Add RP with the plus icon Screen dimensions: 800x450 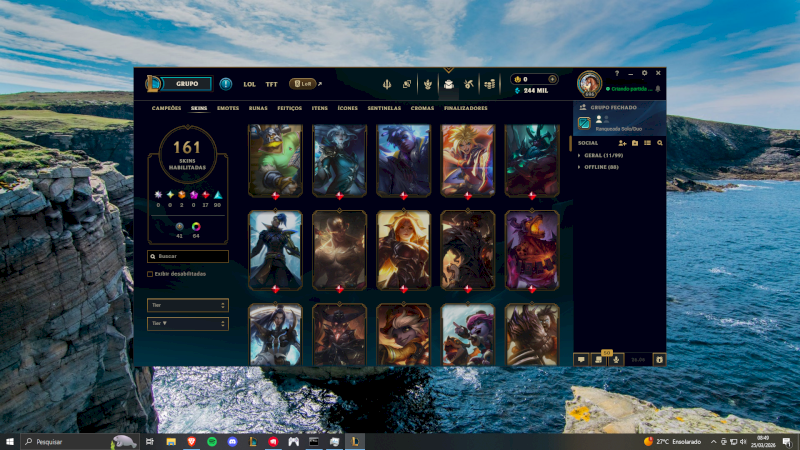552,79
